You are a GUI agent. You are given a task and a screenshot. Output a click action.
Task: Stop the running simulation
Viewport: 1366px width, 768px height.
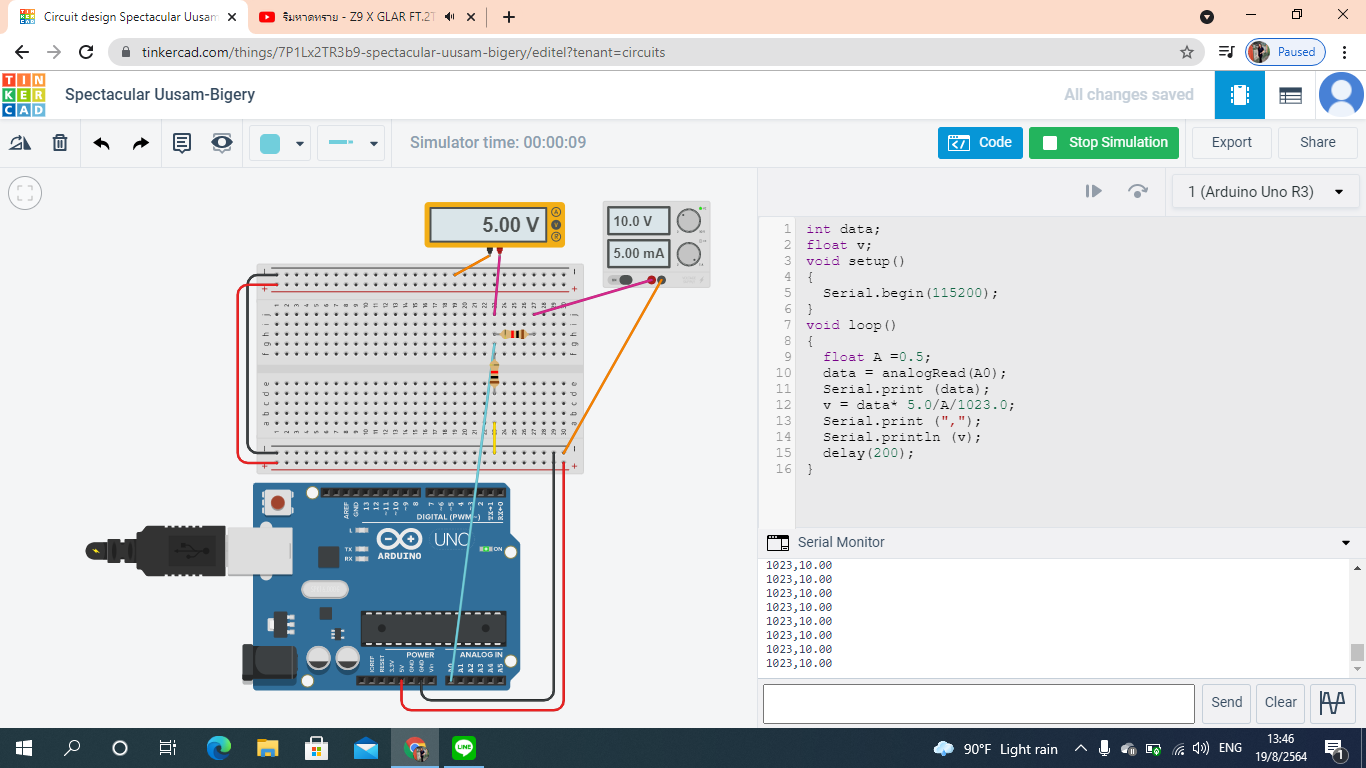(x=1104, y=143)
